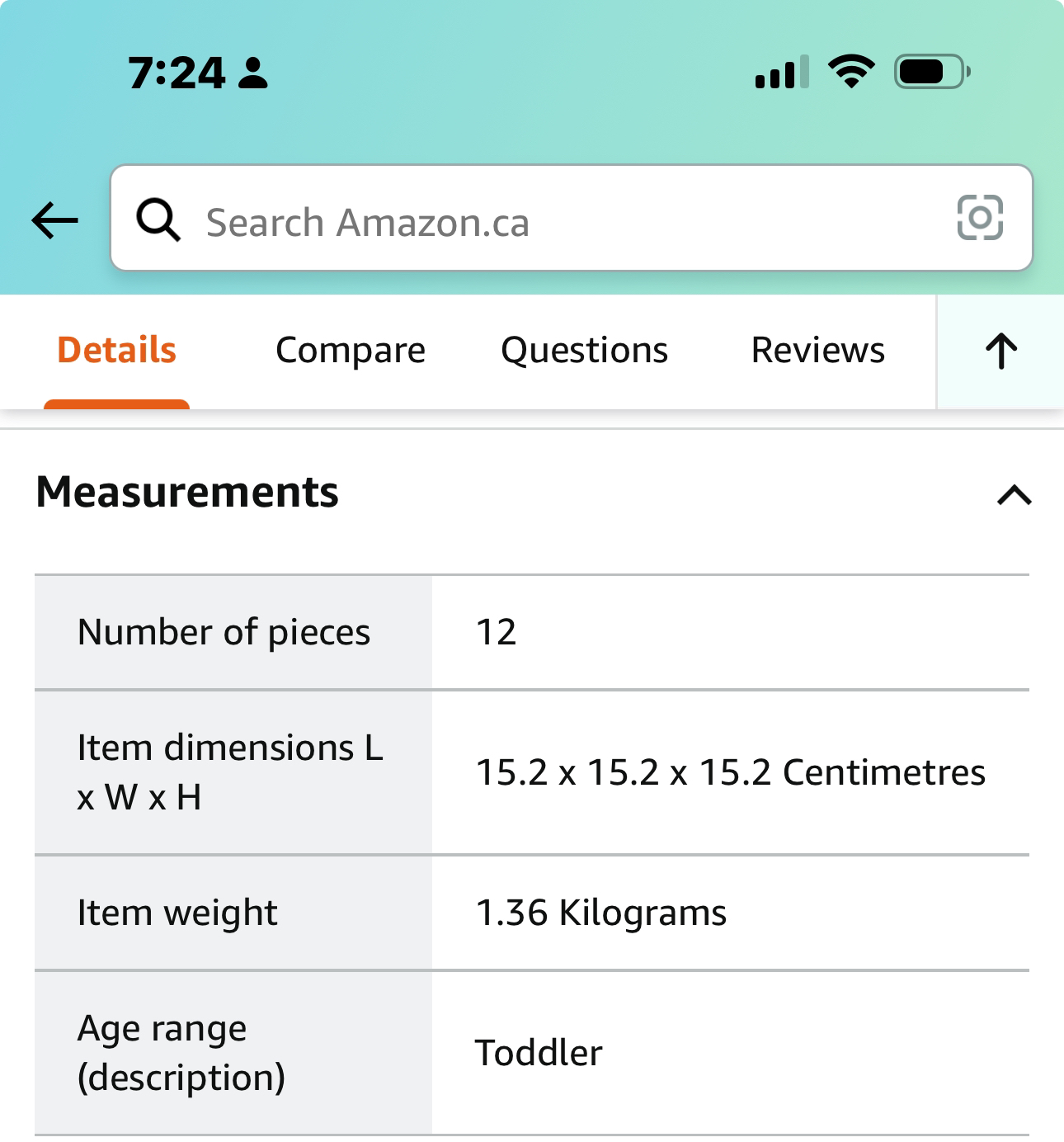
Task: Tap the scroll-to-top arrow icon
Action: pos(1001,352)
